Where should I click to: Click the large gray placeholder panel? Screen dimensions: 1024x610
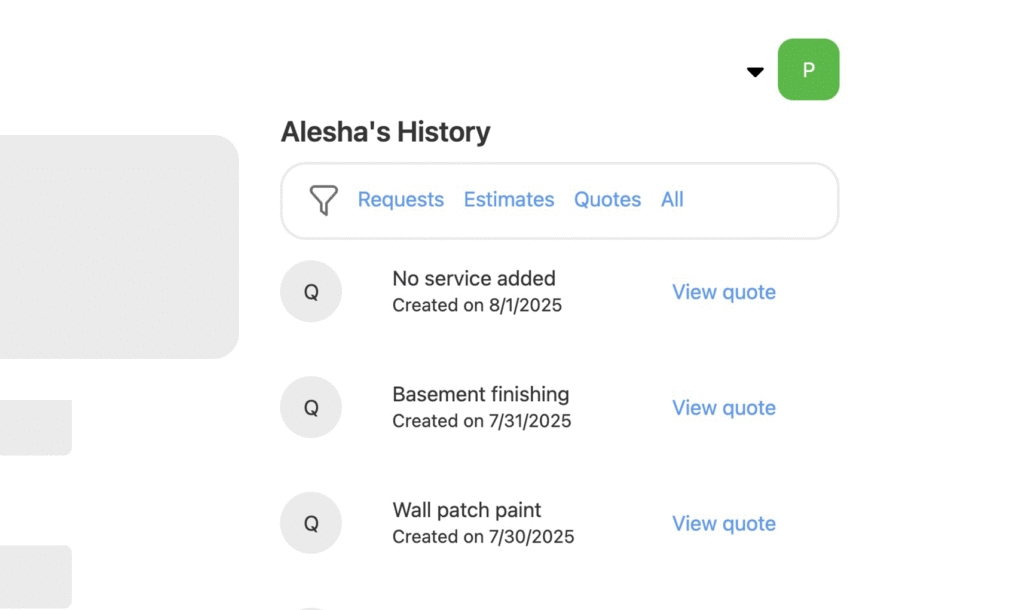(x=115, y=246)
